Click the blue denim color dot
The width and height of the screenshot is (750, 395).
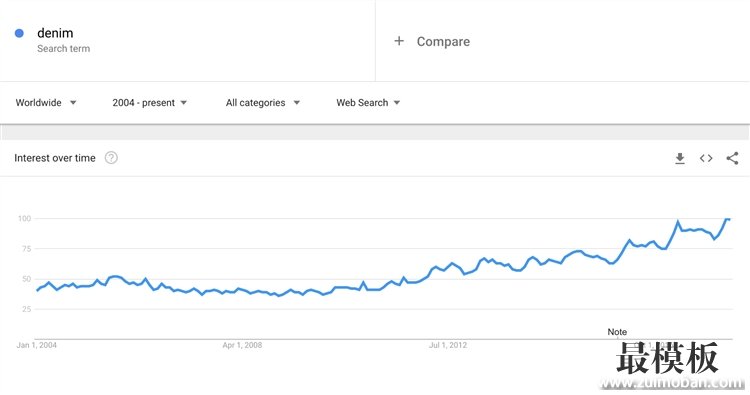point(19,33)
